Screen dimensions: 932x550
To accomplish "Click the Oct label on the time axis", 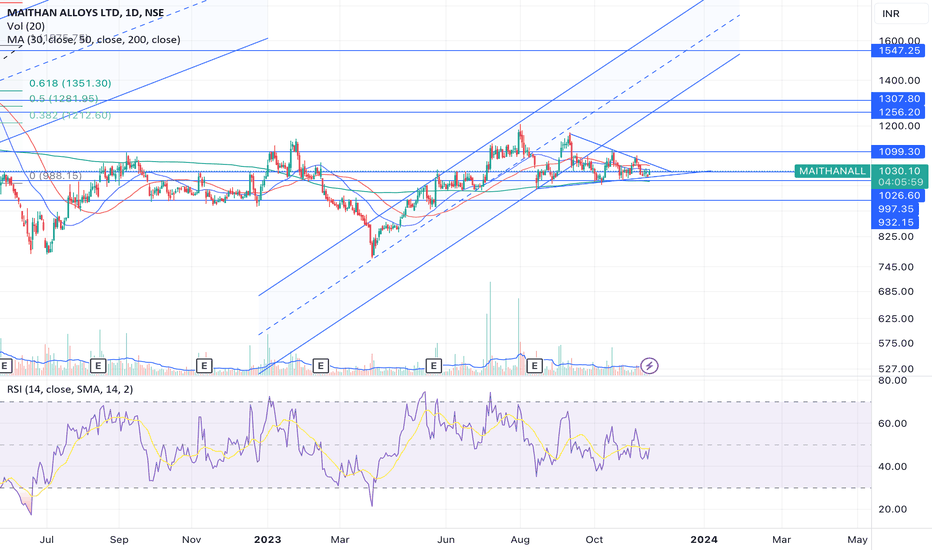I will [594, 540].
